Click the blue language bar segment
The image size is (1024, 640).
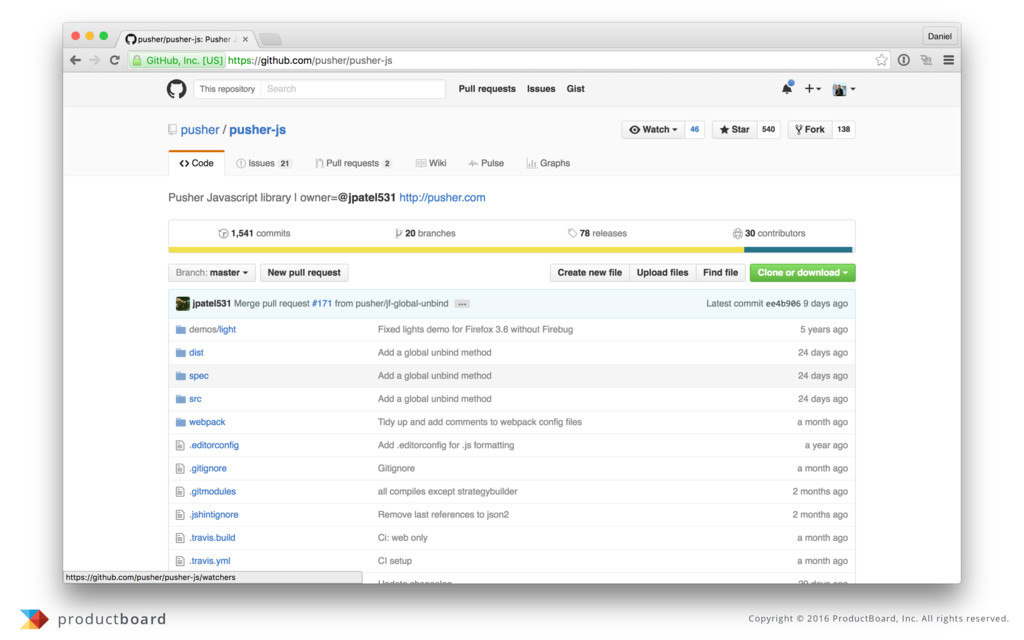tap(798, 250)
